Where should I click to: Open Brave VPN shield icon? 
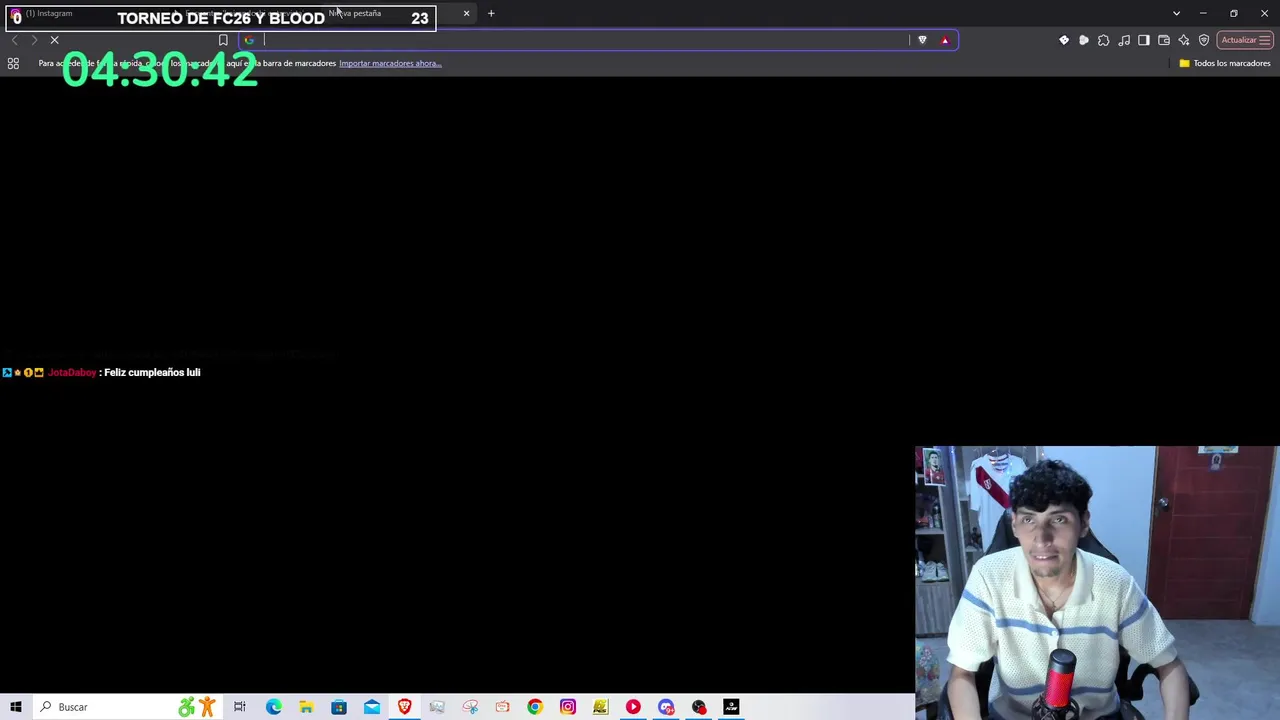point(1204,40)
